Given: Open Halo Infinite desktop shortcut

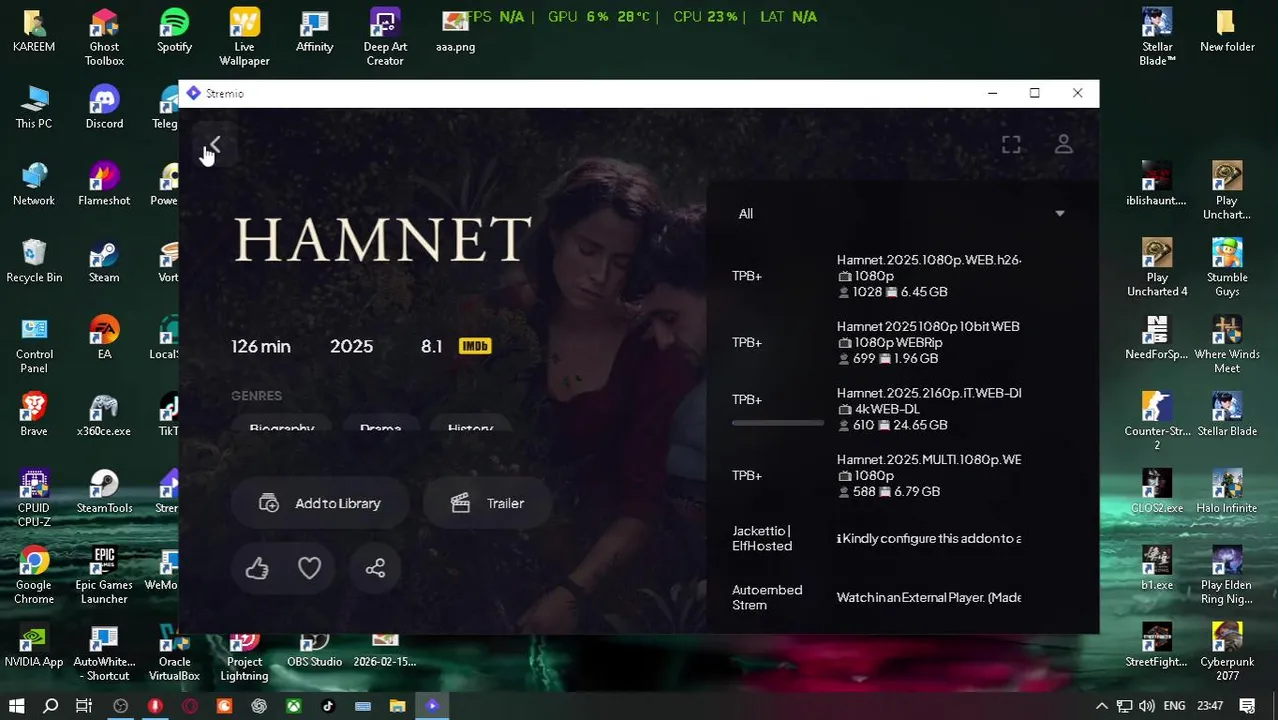Looking at the screenshot, I should point(1227,491).
